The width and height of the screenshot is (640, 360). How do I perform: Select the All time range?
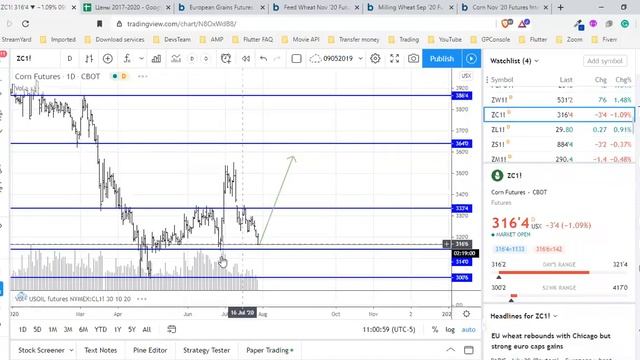(x=147, y=329)
